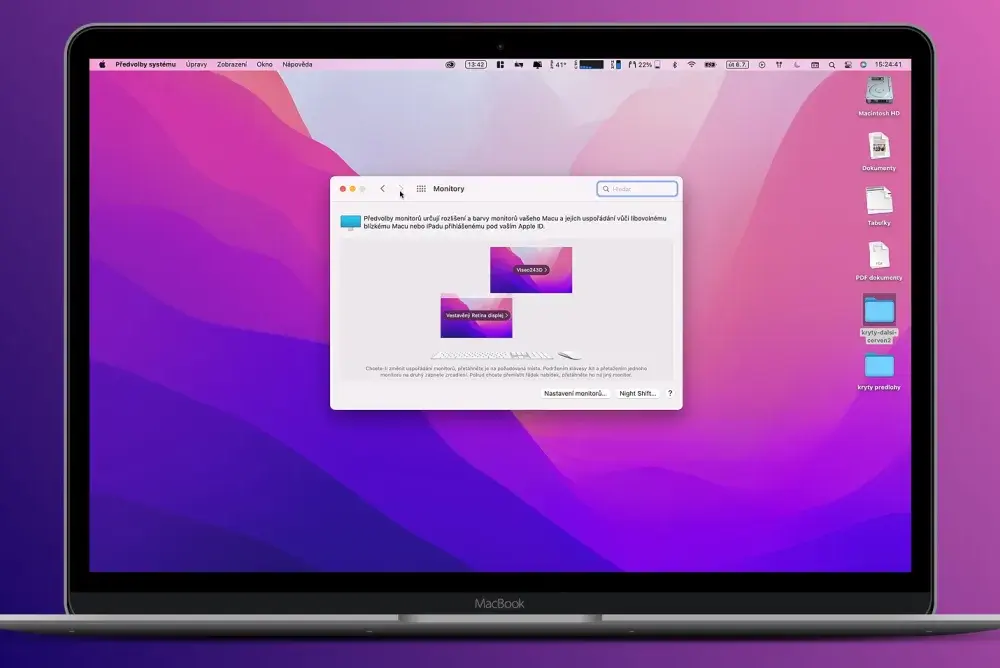Click the 22% status indicator in menu bar
The height and width of the screenshot is (668, 1000).
point(644,64)
